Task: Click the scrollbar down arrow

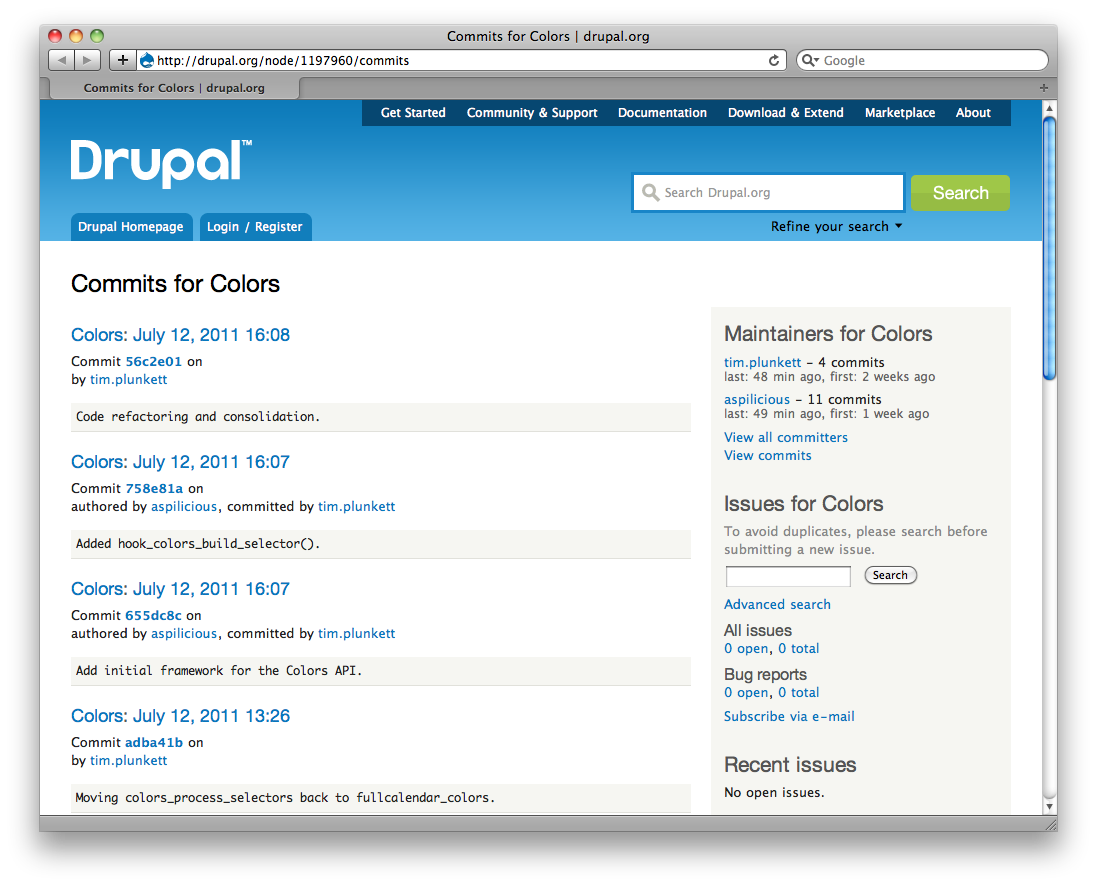Action: 1049,806
